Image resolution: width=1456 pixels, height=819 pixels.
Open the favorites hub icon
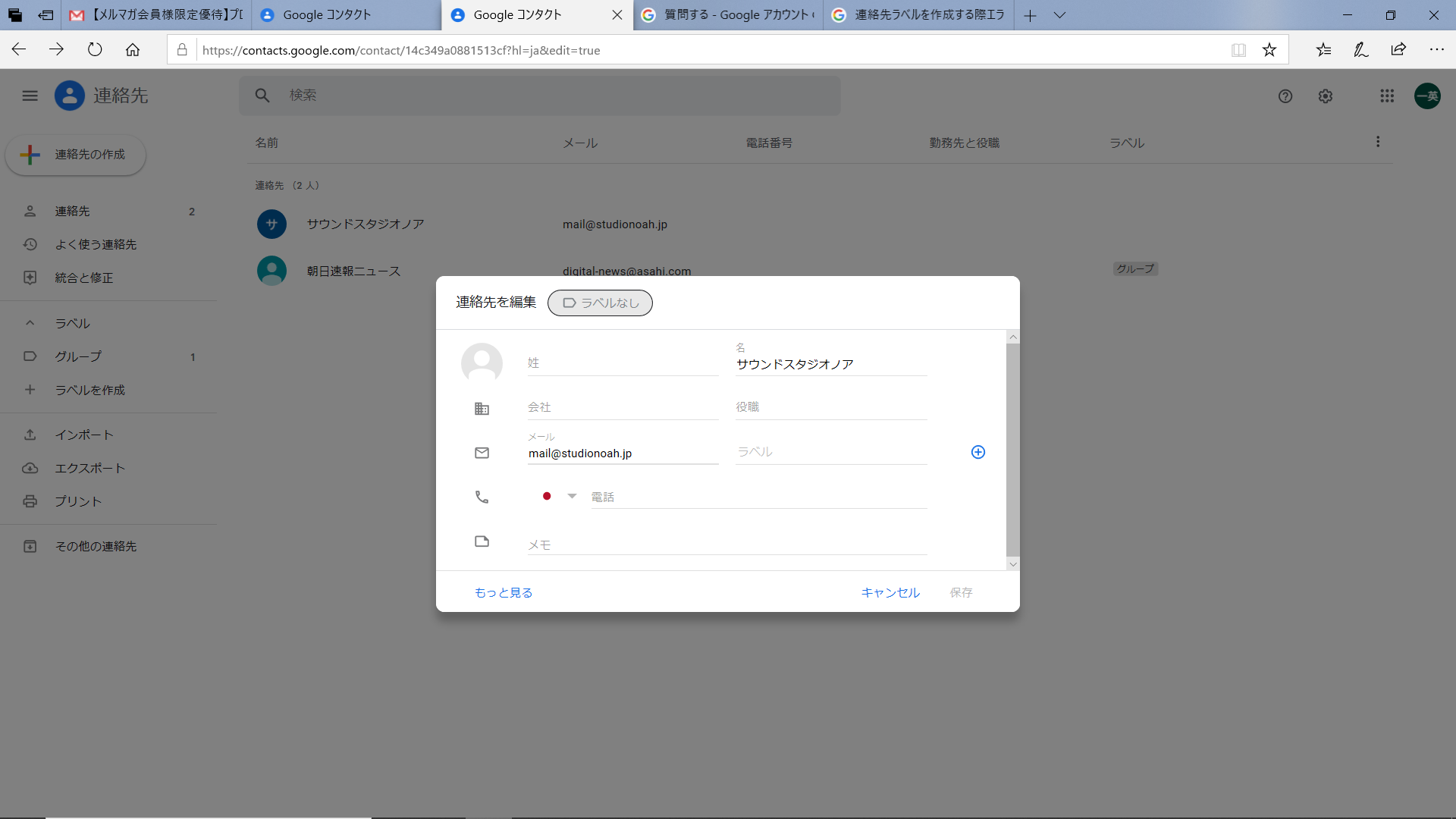tap(1323, 50)
